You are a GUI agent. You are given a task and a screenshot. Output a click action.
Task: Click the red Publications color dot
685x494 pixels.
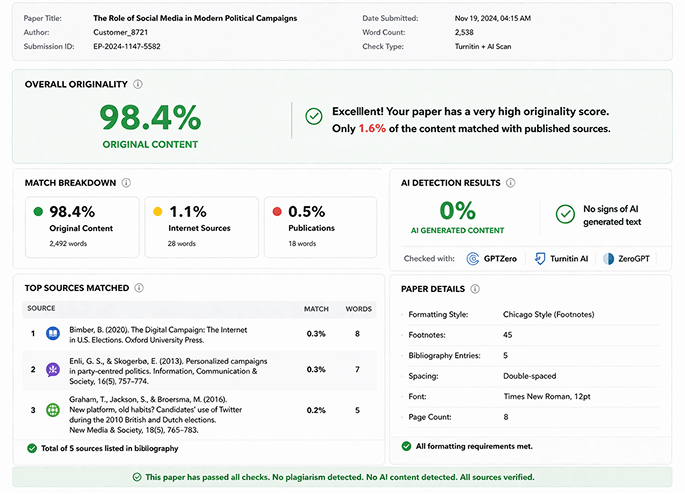[277, 212]
